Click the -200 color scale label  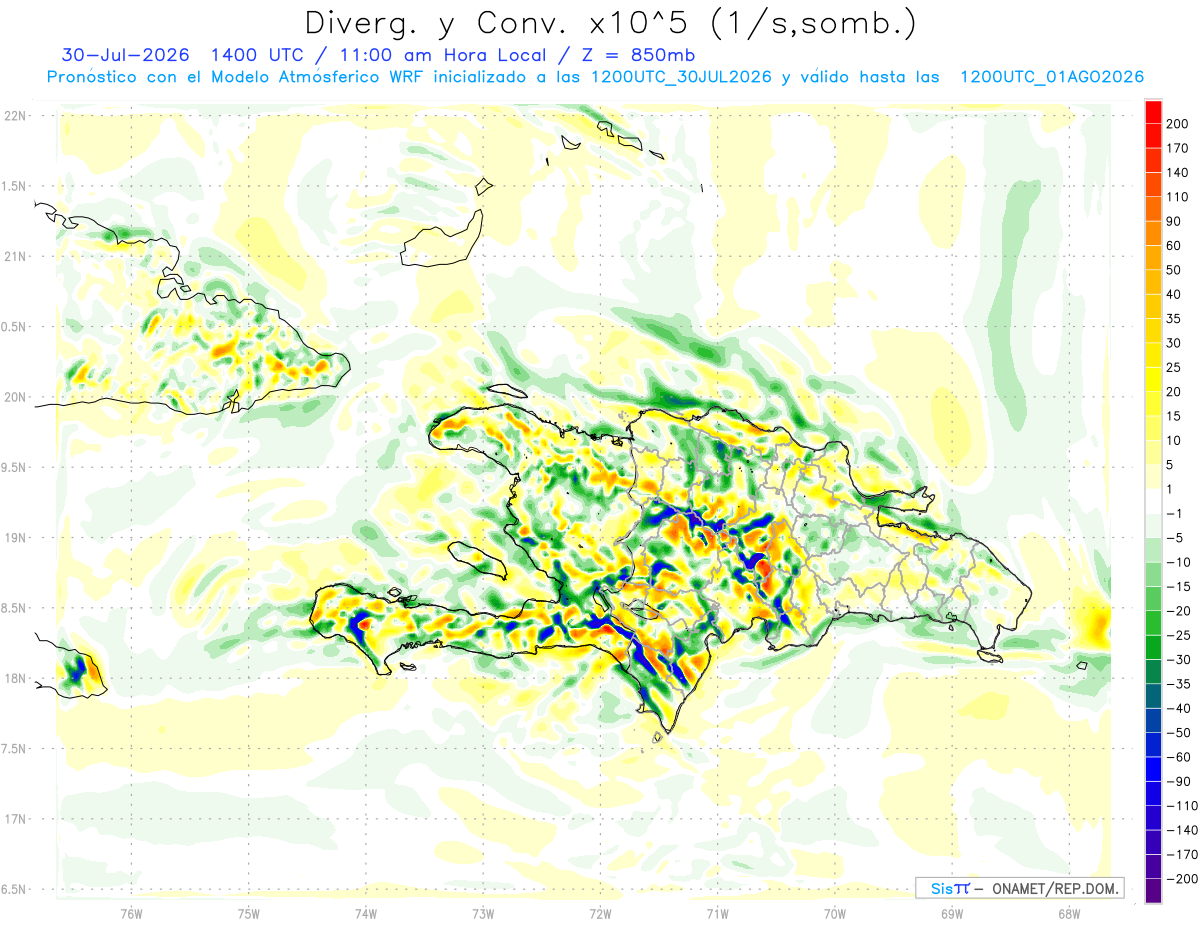pyautogui.click(x=1181, y=879)
